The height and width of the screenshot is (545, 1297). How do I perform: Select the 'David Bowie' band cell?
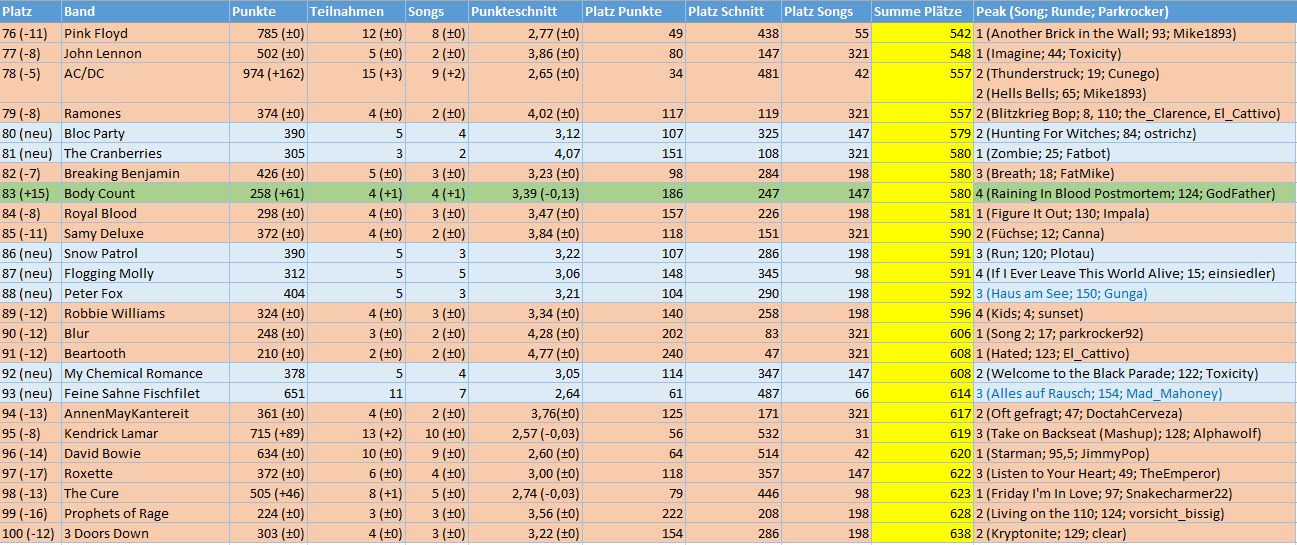(x=144, y=453)
